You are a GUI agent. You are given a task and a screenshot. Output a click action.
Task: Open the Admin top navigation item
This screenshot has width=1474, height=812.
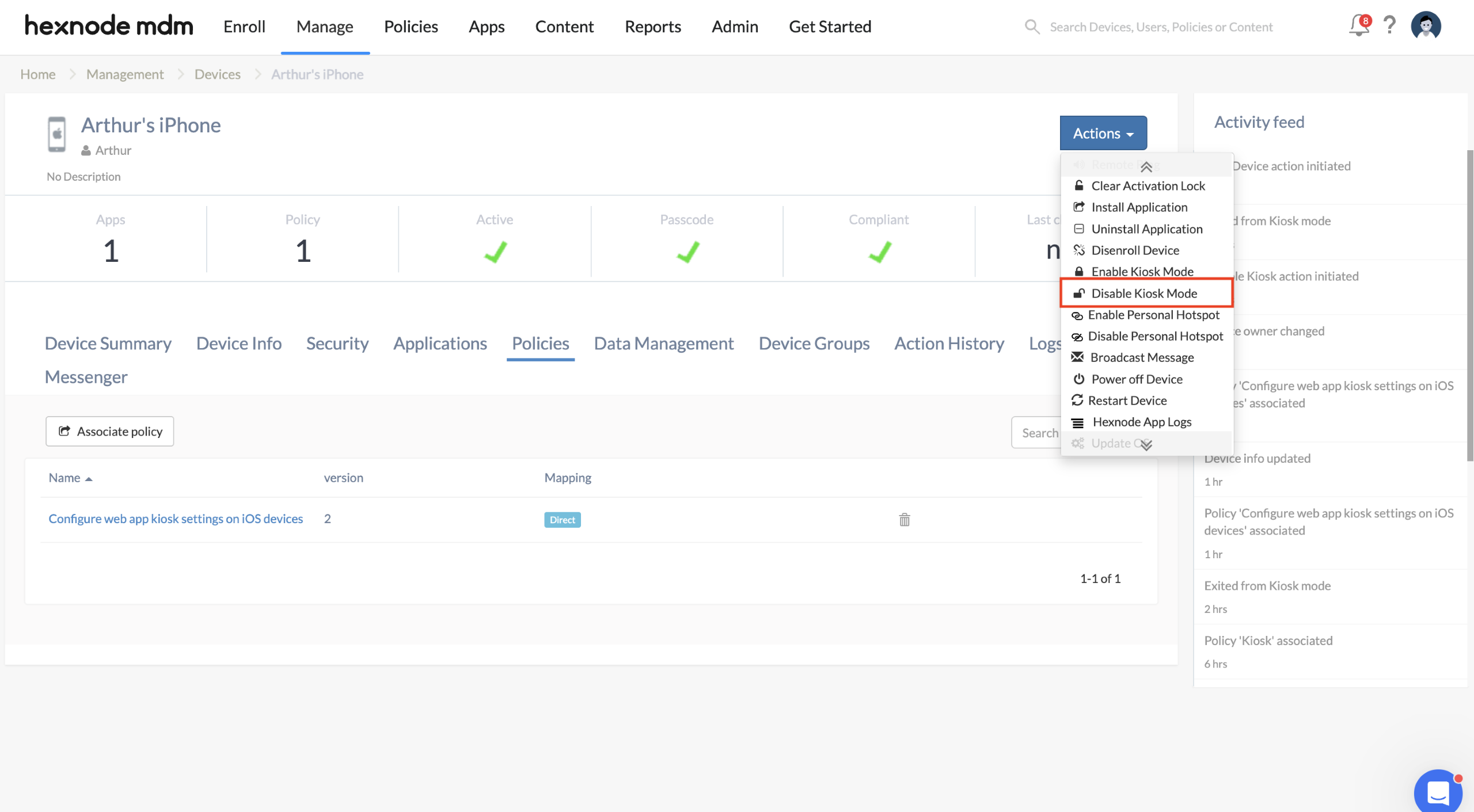735,26
